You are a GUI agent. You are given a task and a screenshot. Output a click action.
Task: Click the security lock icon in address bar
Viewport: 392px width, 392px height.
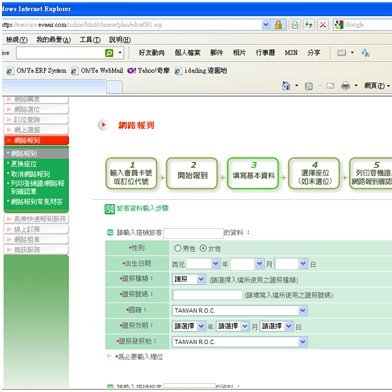278,25
